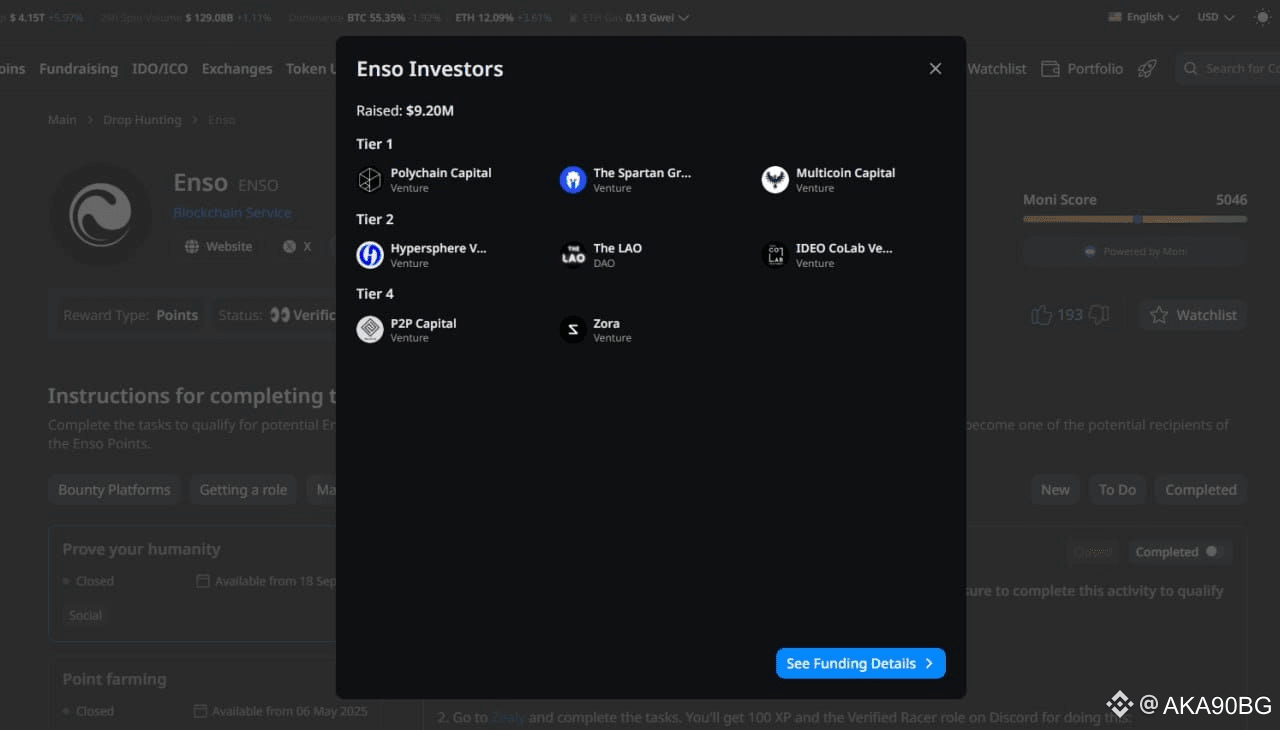Click the thumbs down dislike icon
This screenshot has width=1280, height=730.
pyautogui.click(x=1099, y=315)
